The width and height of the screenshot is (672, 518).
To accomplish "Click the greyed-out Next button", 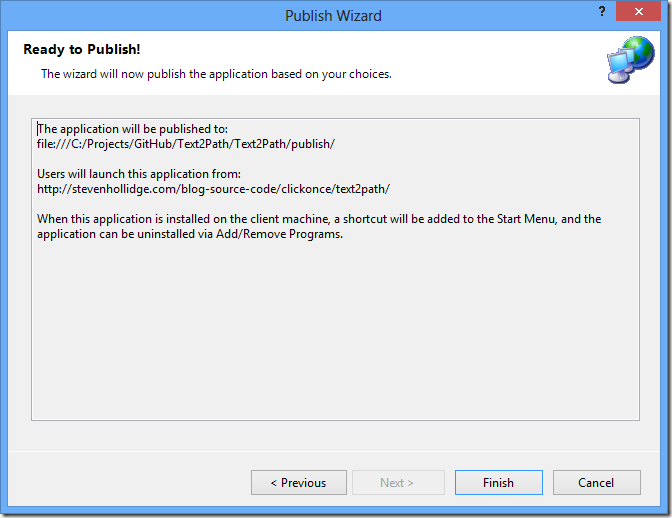I will pyautogui.click(x=397, y=483).
